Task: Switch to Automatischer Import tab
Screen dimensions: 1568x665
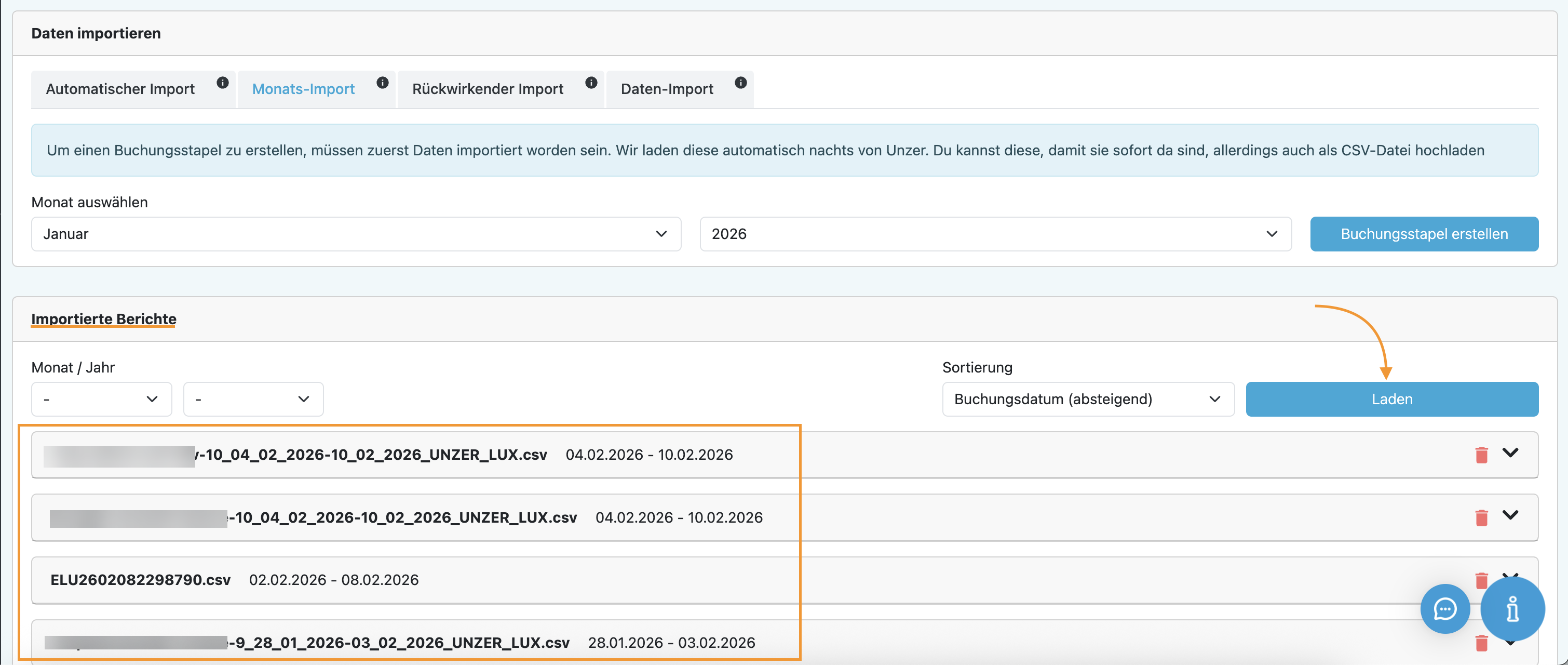Action: coord(120,89)
